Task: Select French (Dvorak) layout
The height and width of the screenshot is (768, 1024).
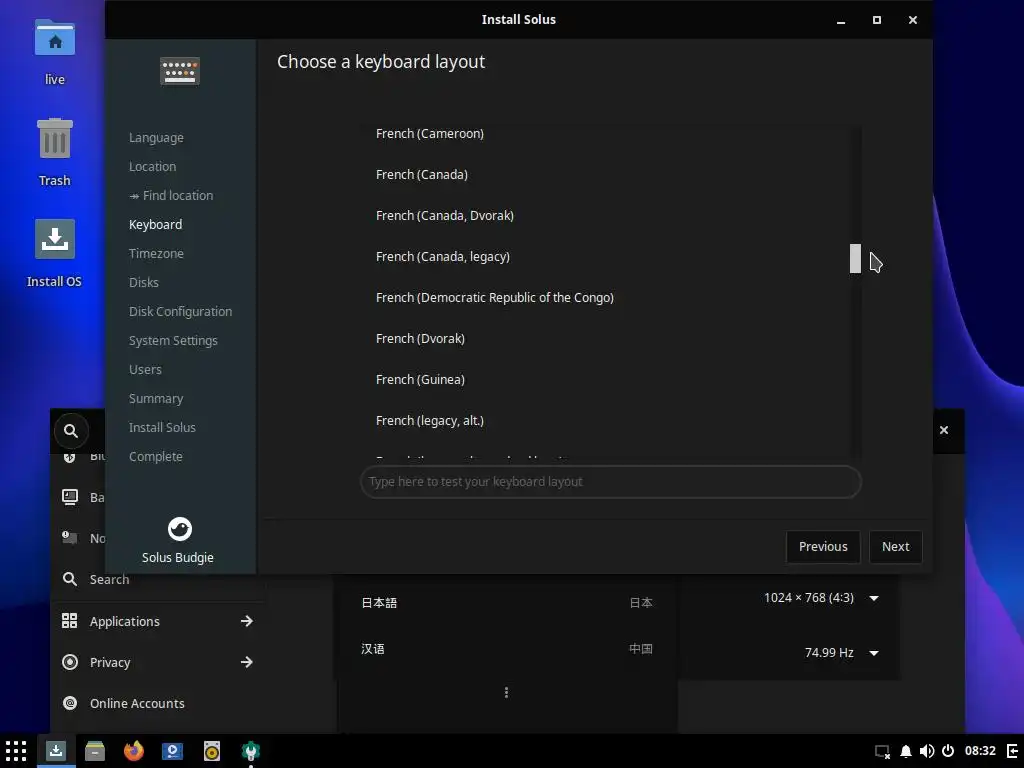Action: point(604,338)
